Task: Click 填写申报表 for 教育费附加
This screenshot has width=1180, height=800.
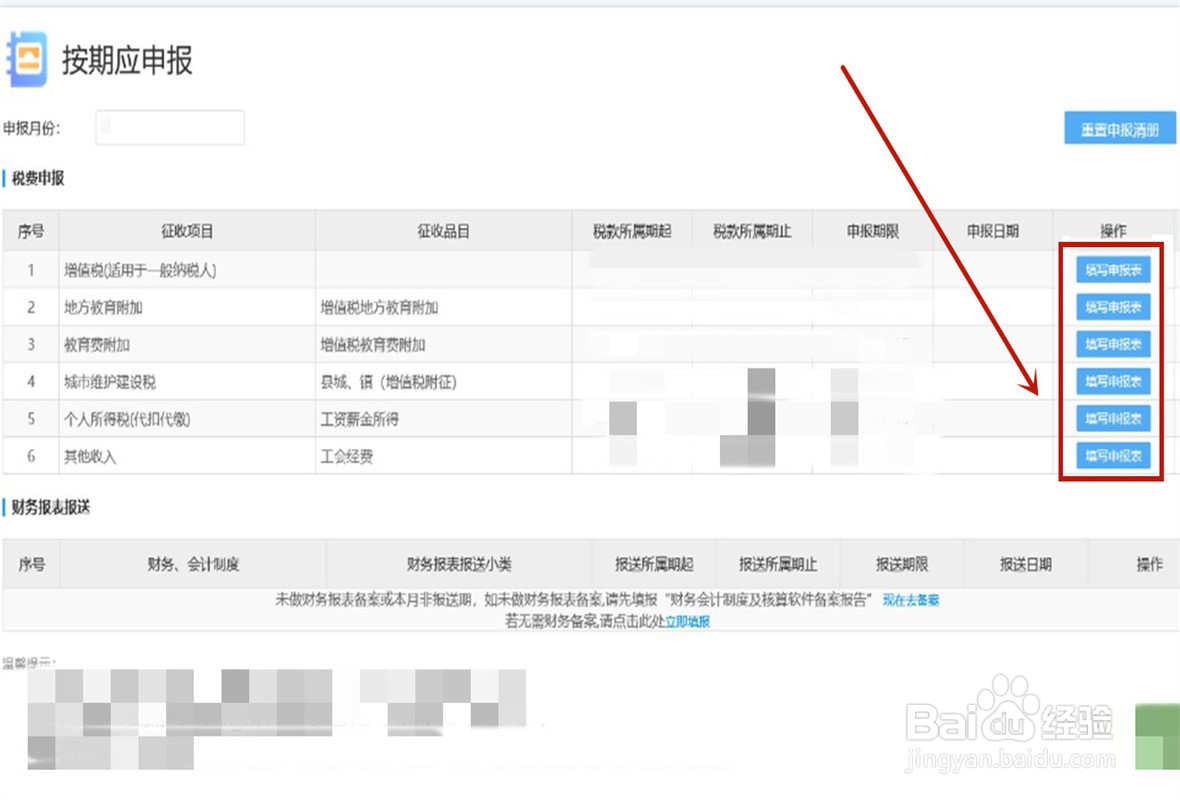Action: 1112,344
